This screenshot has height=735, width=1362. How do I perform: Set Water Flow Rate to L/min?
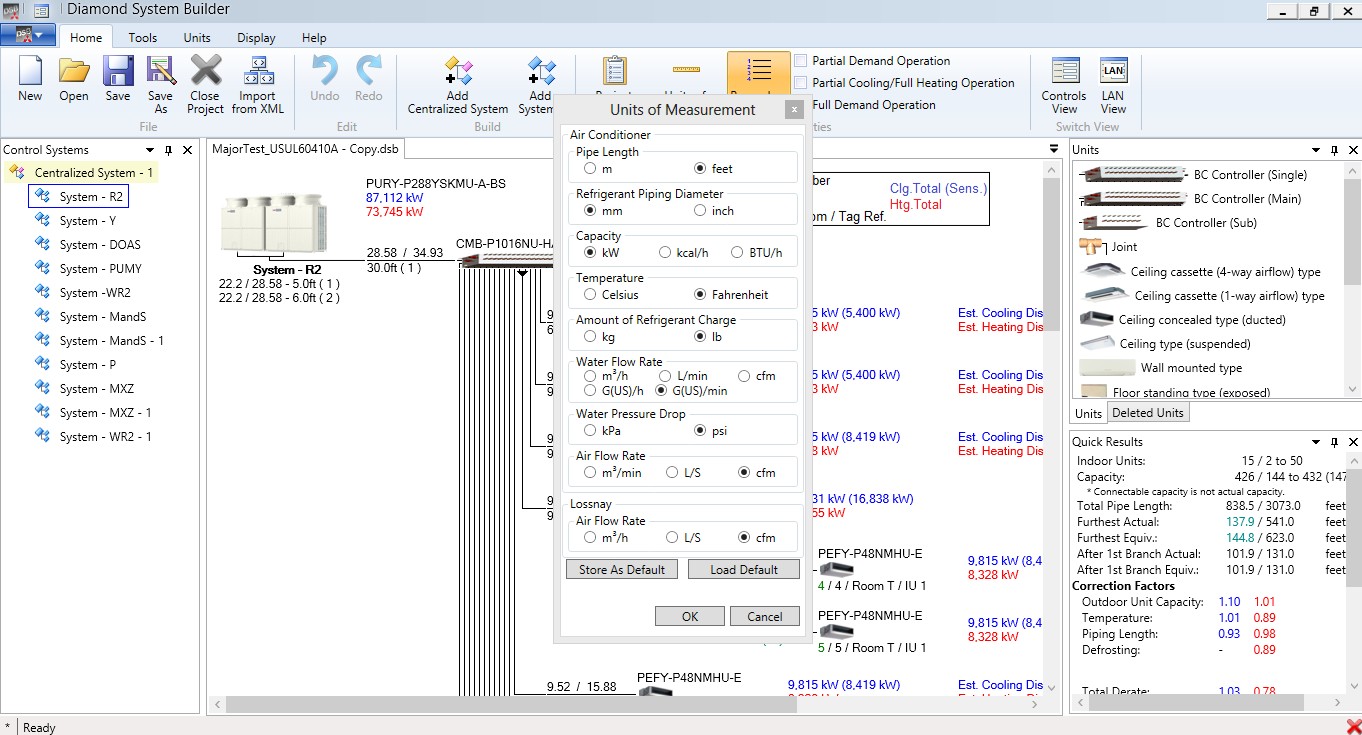(665, 376)
